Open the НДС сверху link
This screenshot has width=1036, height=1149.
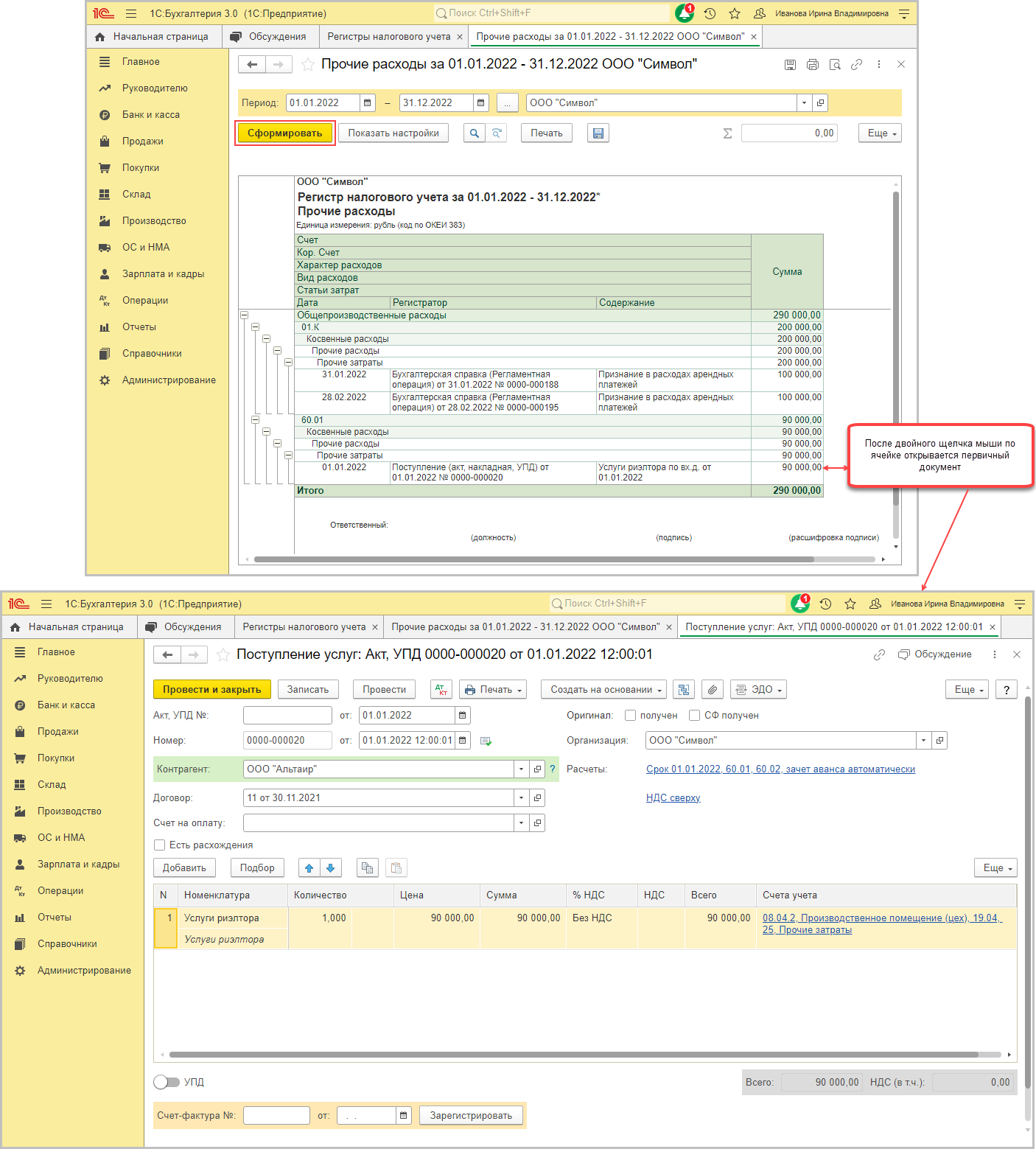click(673, 798)
